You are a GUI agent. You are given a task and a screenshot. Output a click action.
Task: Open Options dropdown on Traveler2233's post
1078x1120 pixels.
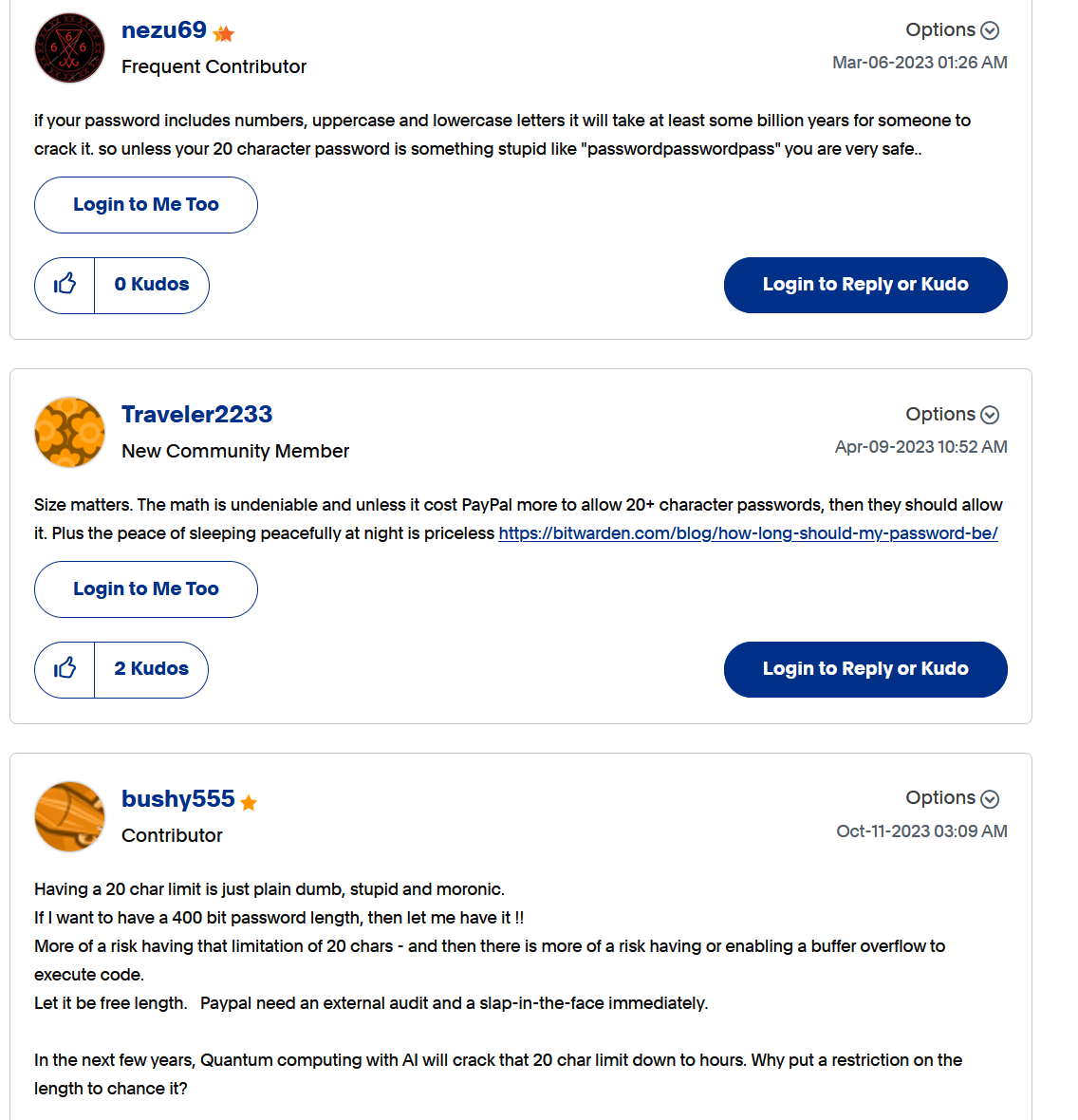tap(952, 415)
